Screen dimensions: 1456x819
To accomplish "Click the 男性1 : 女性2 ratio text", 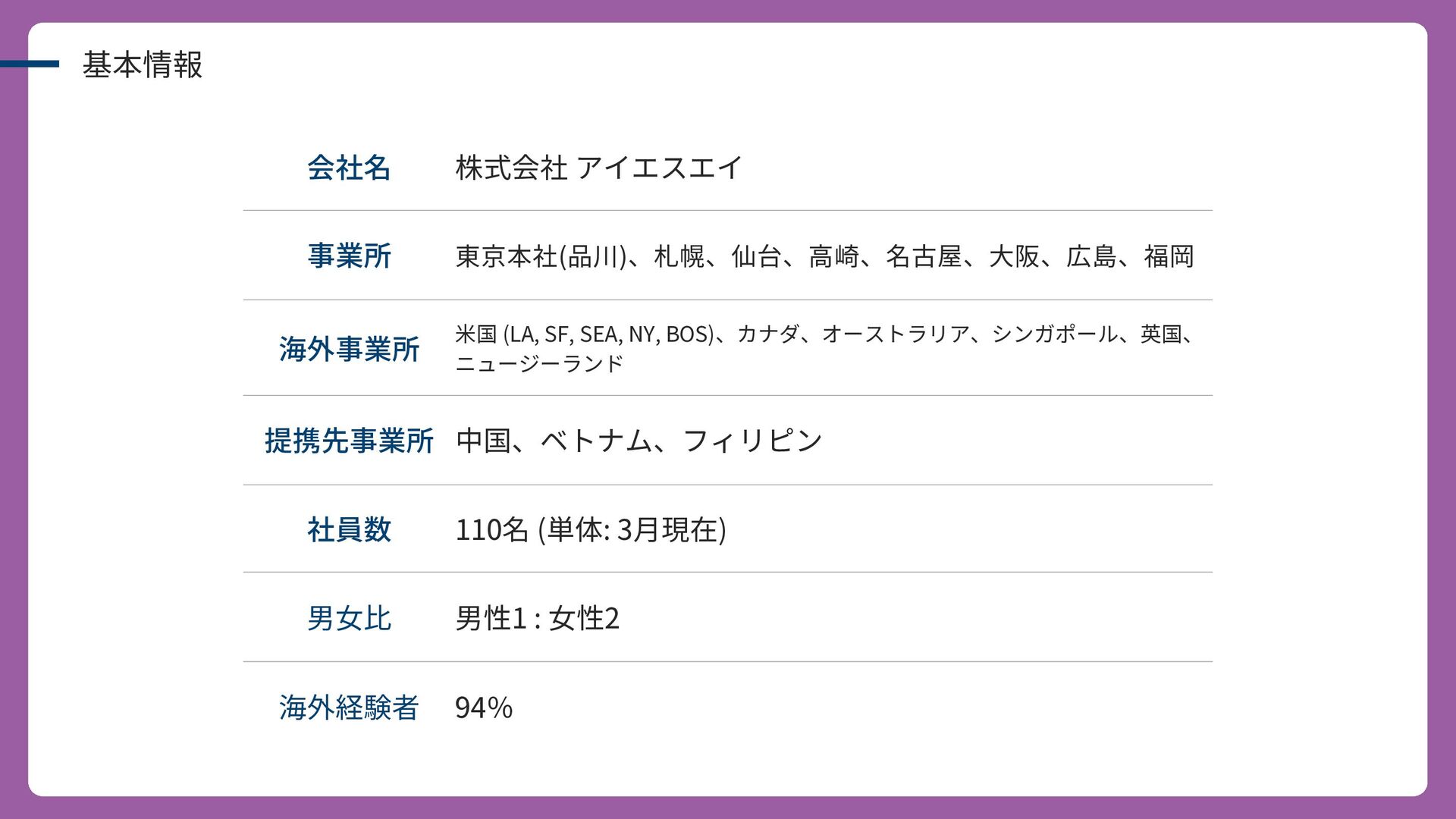I will [537, 618].
